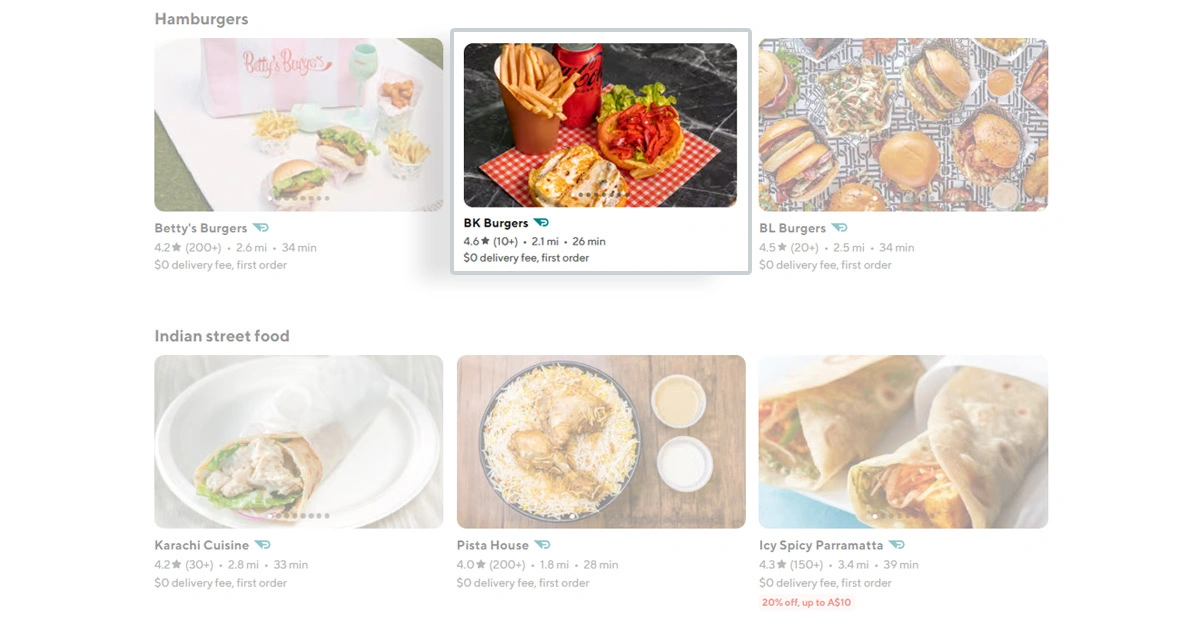Click the star rating icon under Betty's Burgers

click(176, 247)
